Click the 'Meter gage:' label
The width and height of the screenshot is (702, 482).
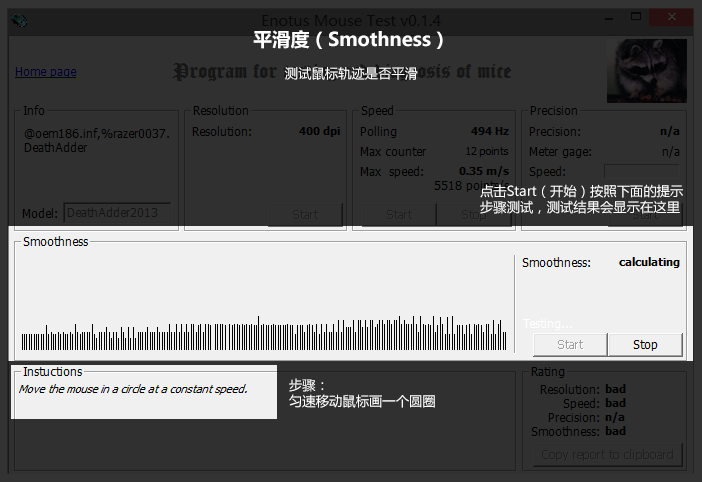pos(560,152)
